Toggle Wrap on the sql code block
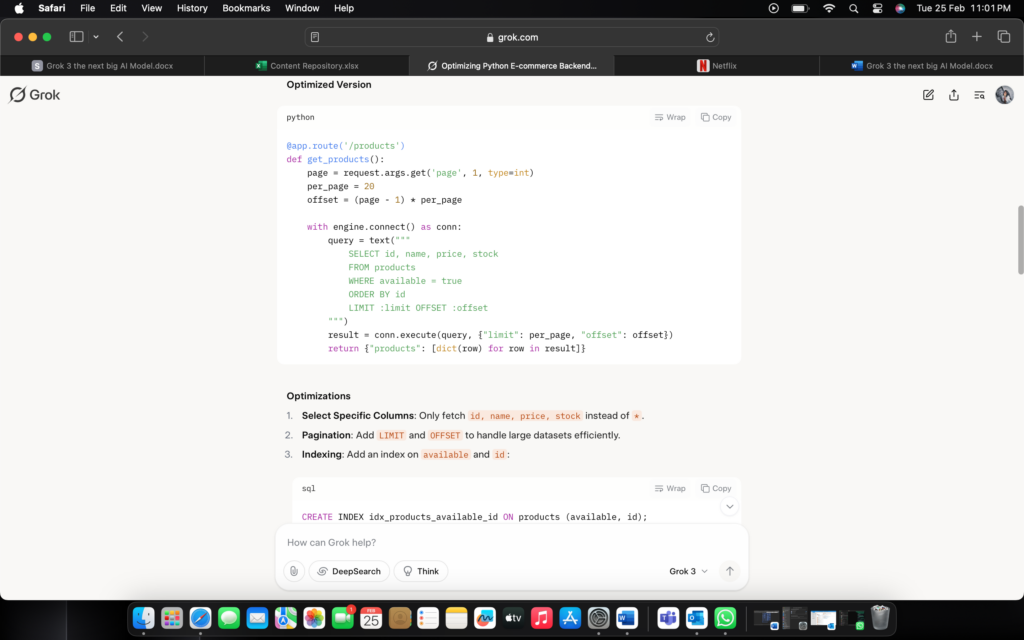The image size is (1024, 640). pyautogui.click(x=670, y=489)
